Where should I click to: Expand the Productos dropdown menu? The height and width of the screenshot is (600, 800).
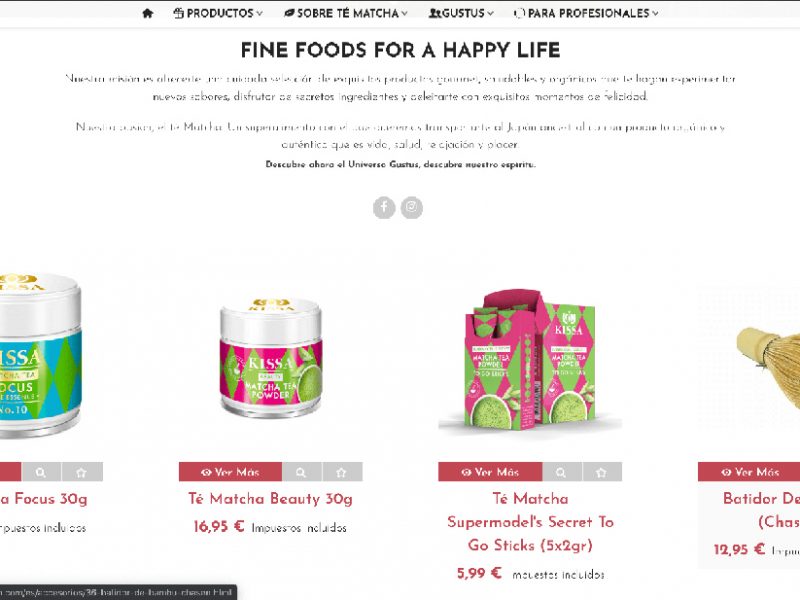218,13
